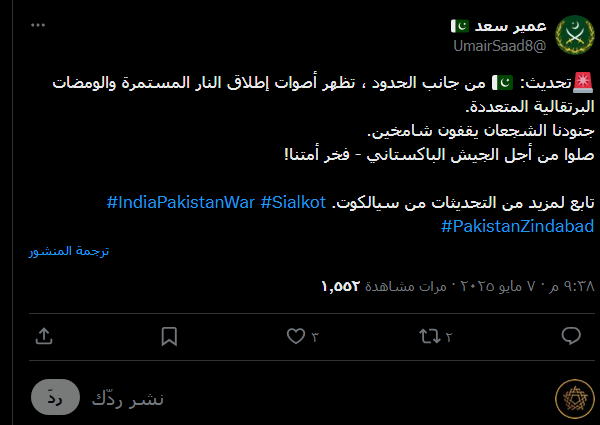Viewport: 600px width, 425px height.
Task: Click the red siren emoji in the post
Action: click(582, 82)
